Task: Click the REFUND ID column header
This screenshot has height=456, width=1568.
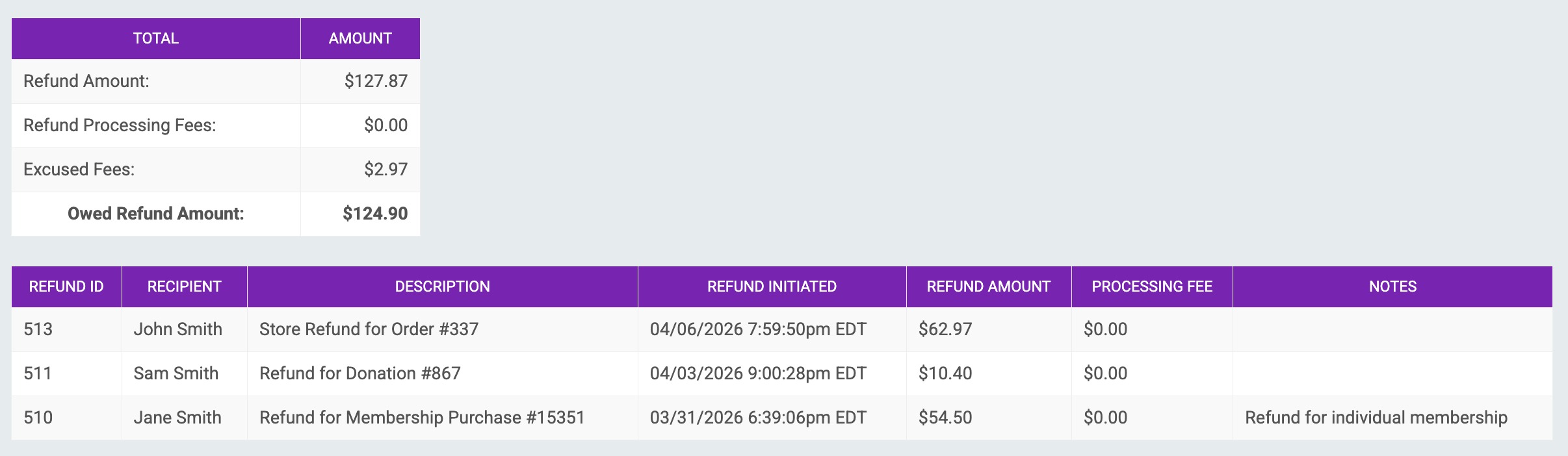Action: [x=66, y=286]
